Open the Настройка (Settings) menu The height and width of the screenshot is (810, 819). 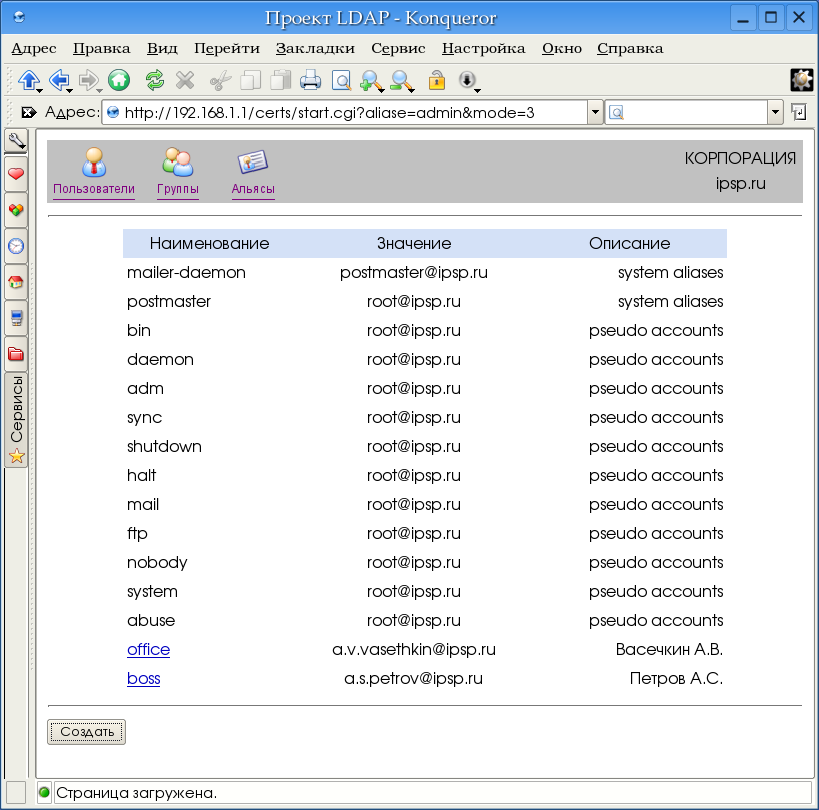(x=483, y=48)
